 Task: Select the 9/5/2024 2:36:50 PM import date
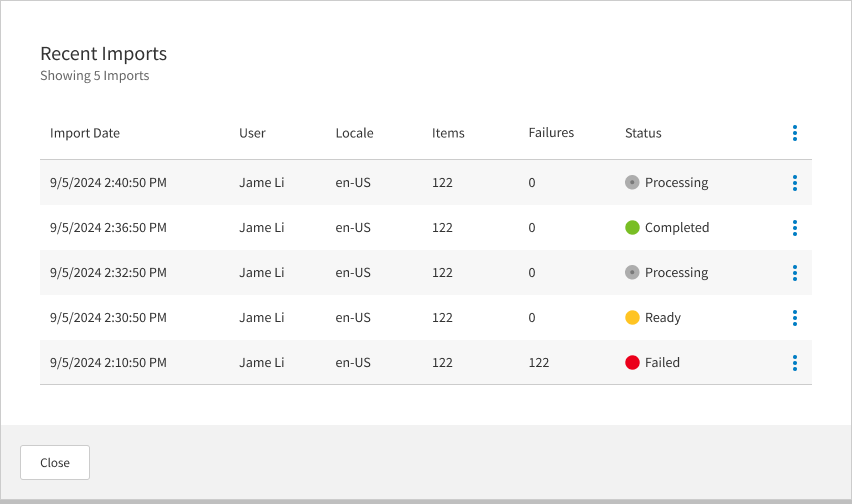pyautogui.click(x=108, y=228)
